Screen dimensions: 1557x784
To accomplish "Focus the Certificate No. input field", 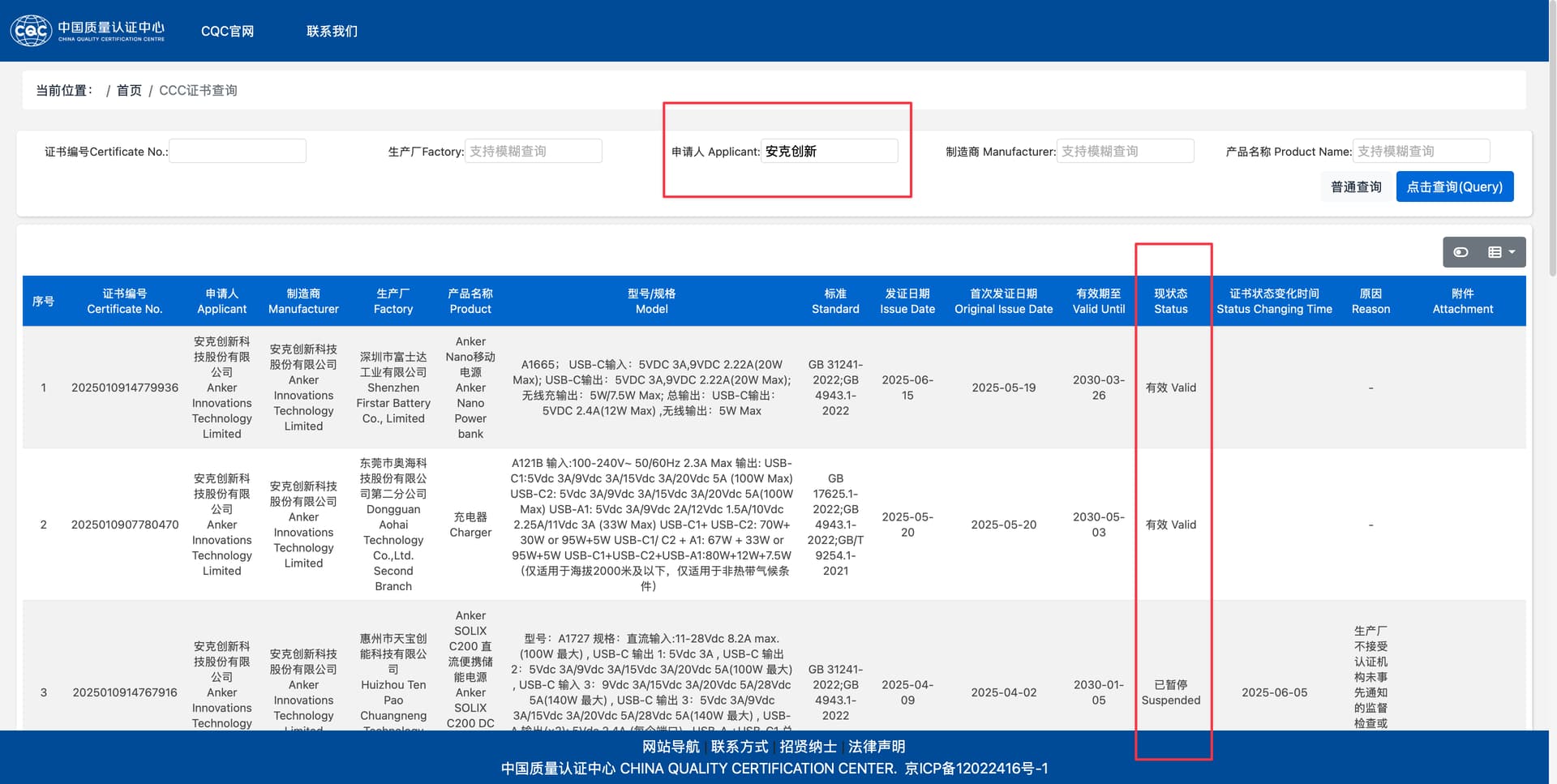I will [238, 151].
